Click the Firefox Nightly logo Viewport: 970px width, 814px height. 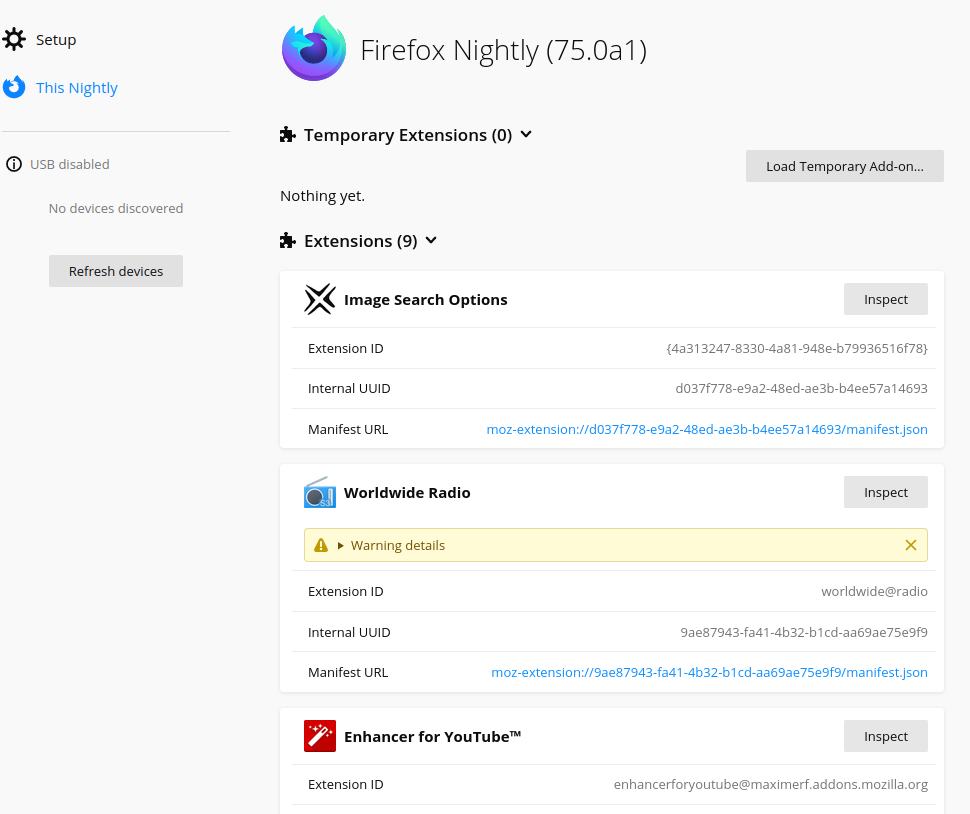pyautogui.click(x=314, y=49)
